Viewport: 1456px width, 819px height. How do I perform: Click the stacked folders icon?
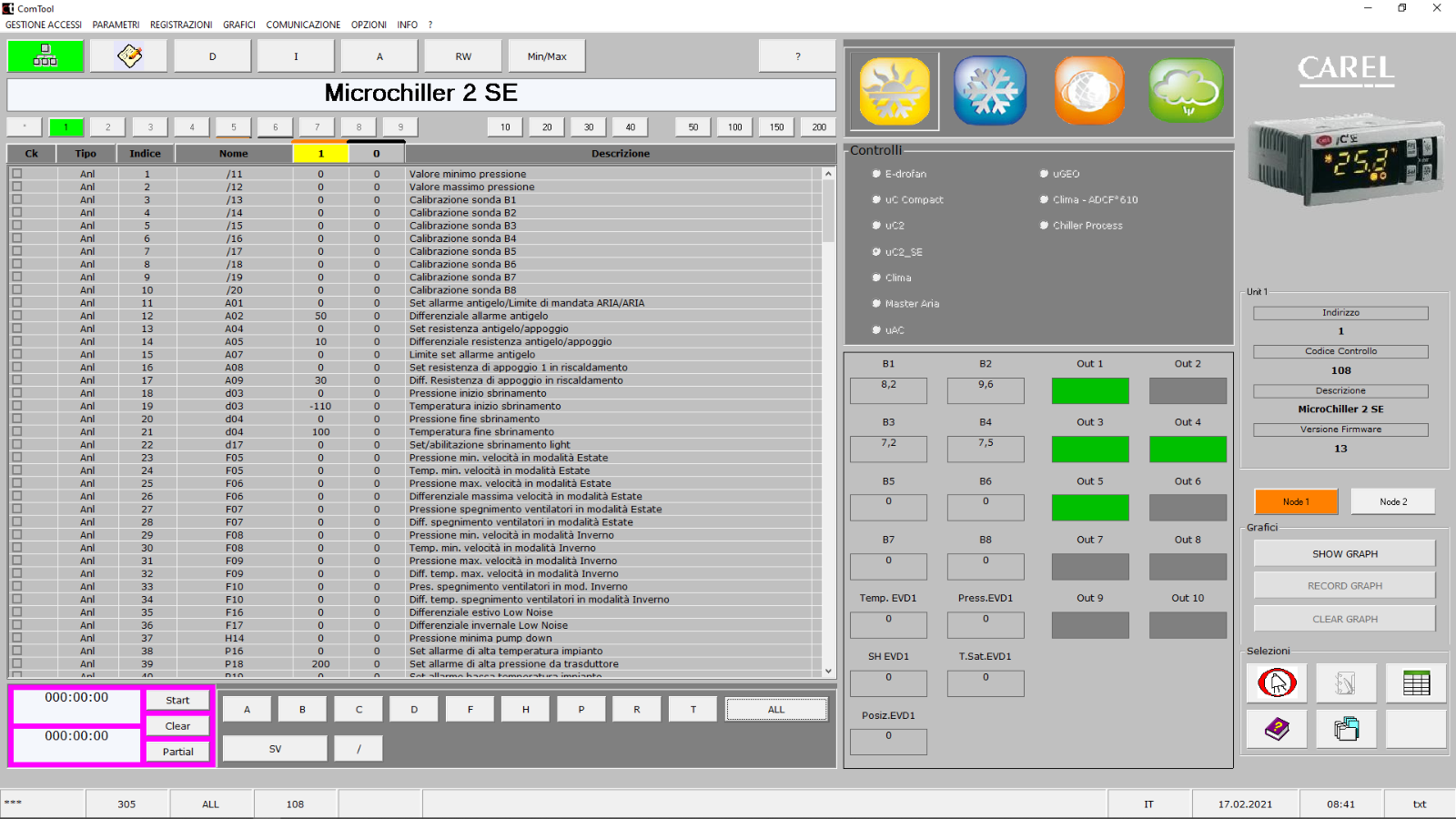coord(1346,729)
